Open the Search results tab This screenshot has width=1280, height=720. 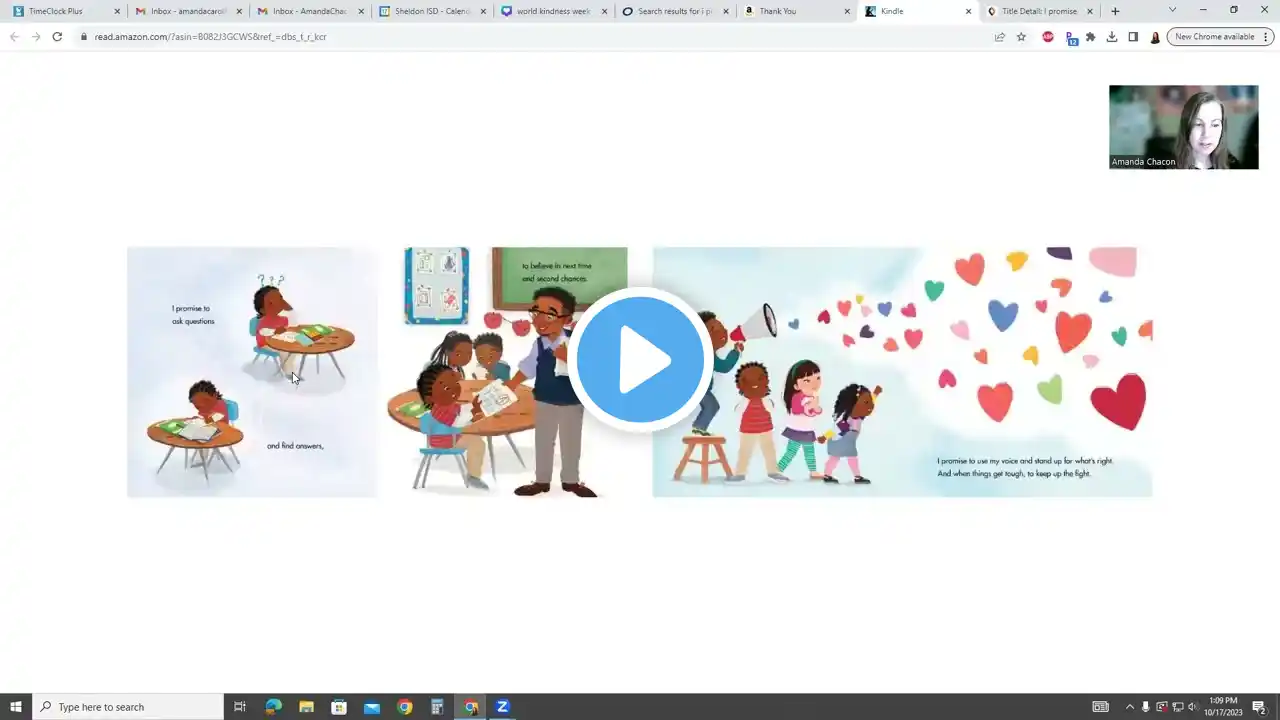(675, 11)
